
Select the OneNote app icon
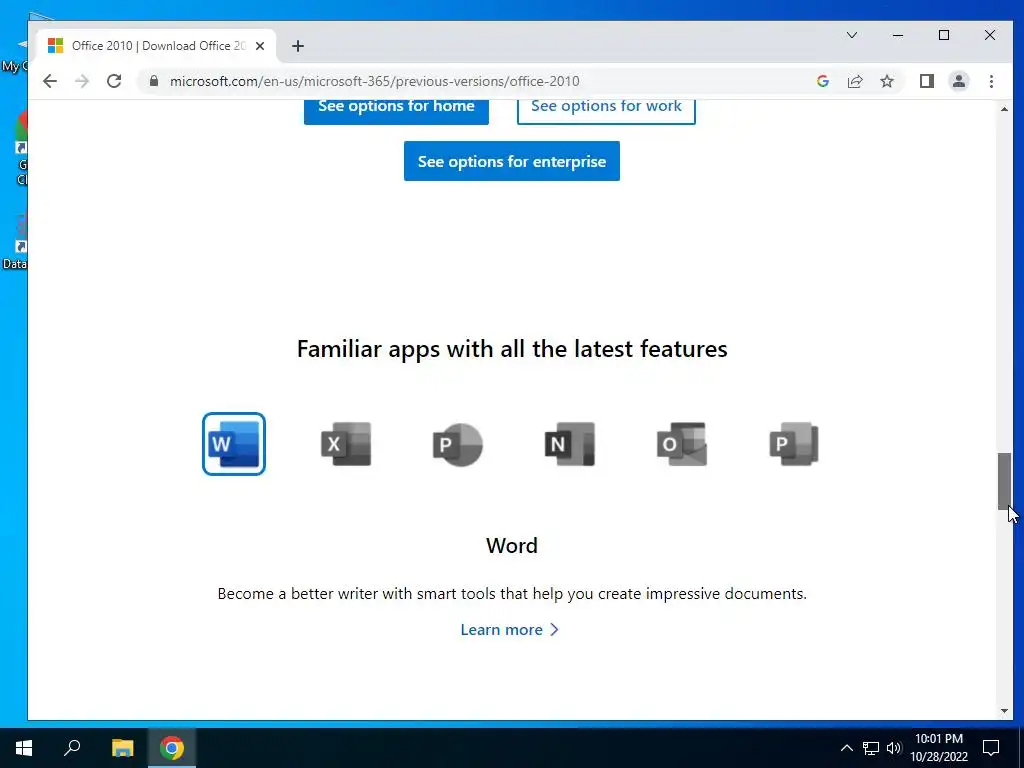(570, 444)
